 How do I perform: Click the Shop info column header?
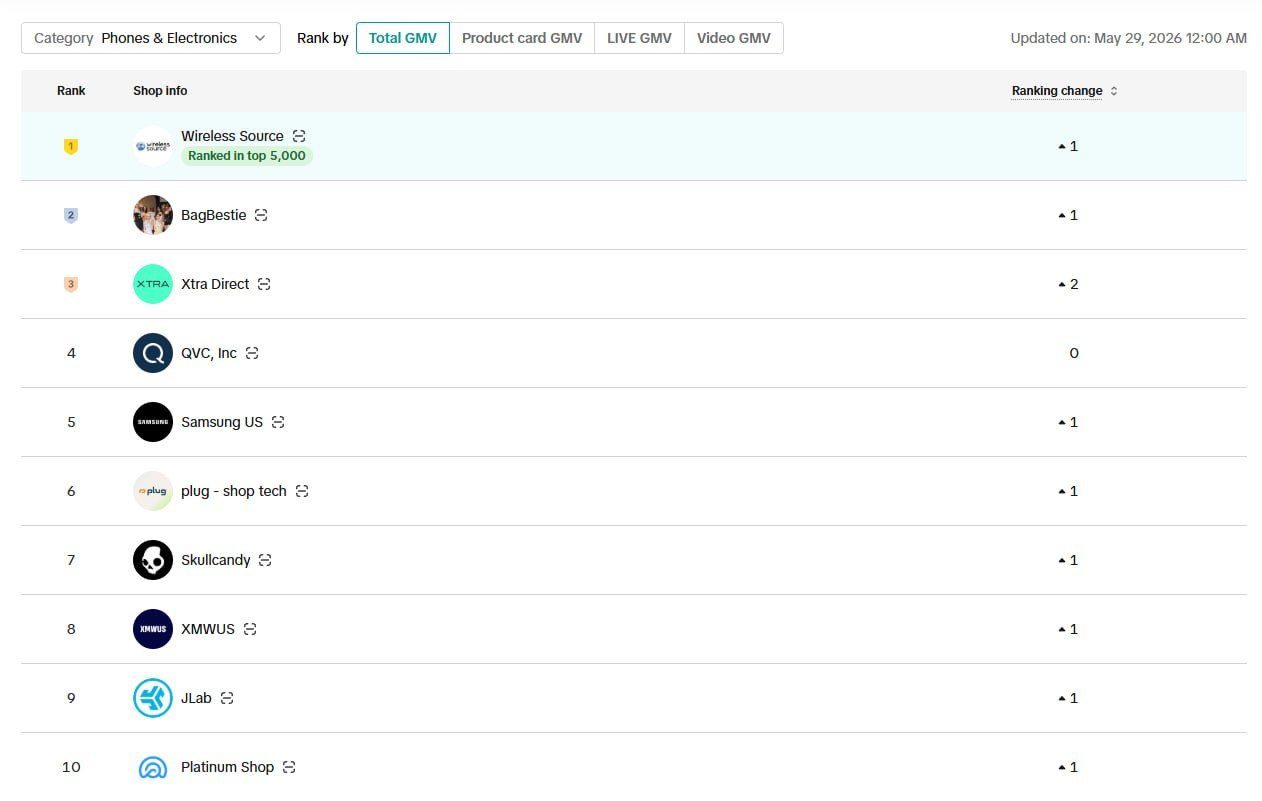pos(160,91)
